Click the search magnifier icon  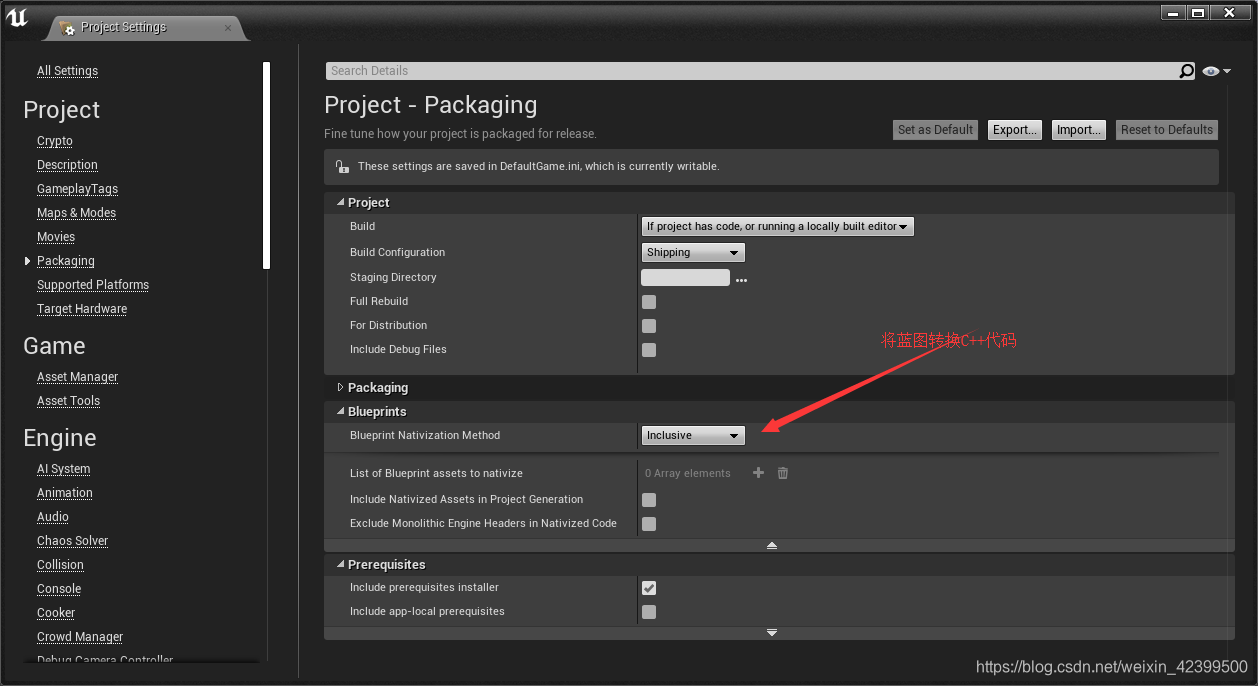(x=1186, y=71)
